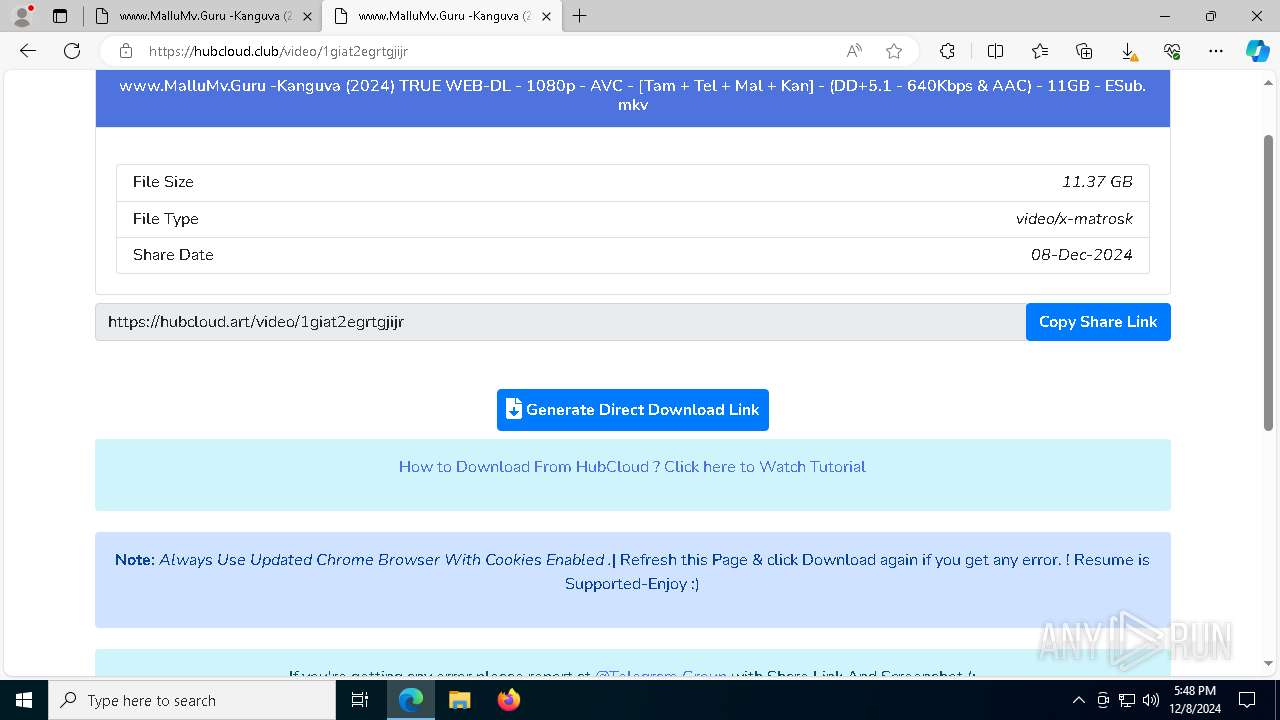Image resolution: width=1280 pixels, height=720 pixels.
Task: Open Collections panel
Action: (1084, 51)
